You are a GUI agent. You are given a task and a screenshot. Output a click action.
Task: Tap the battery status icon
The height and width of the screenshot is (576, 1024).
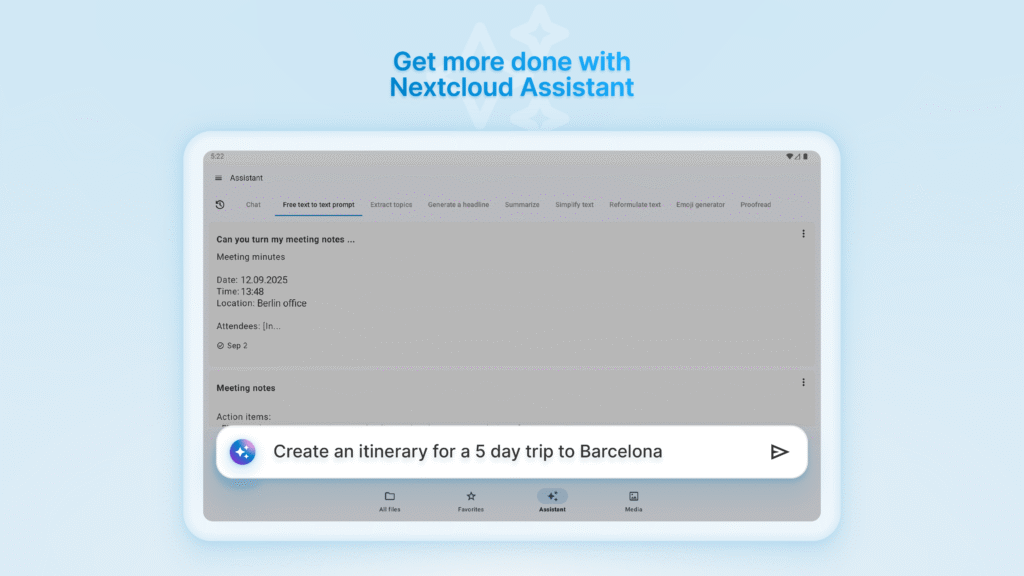pyautogui.click(x=805, y=157)
